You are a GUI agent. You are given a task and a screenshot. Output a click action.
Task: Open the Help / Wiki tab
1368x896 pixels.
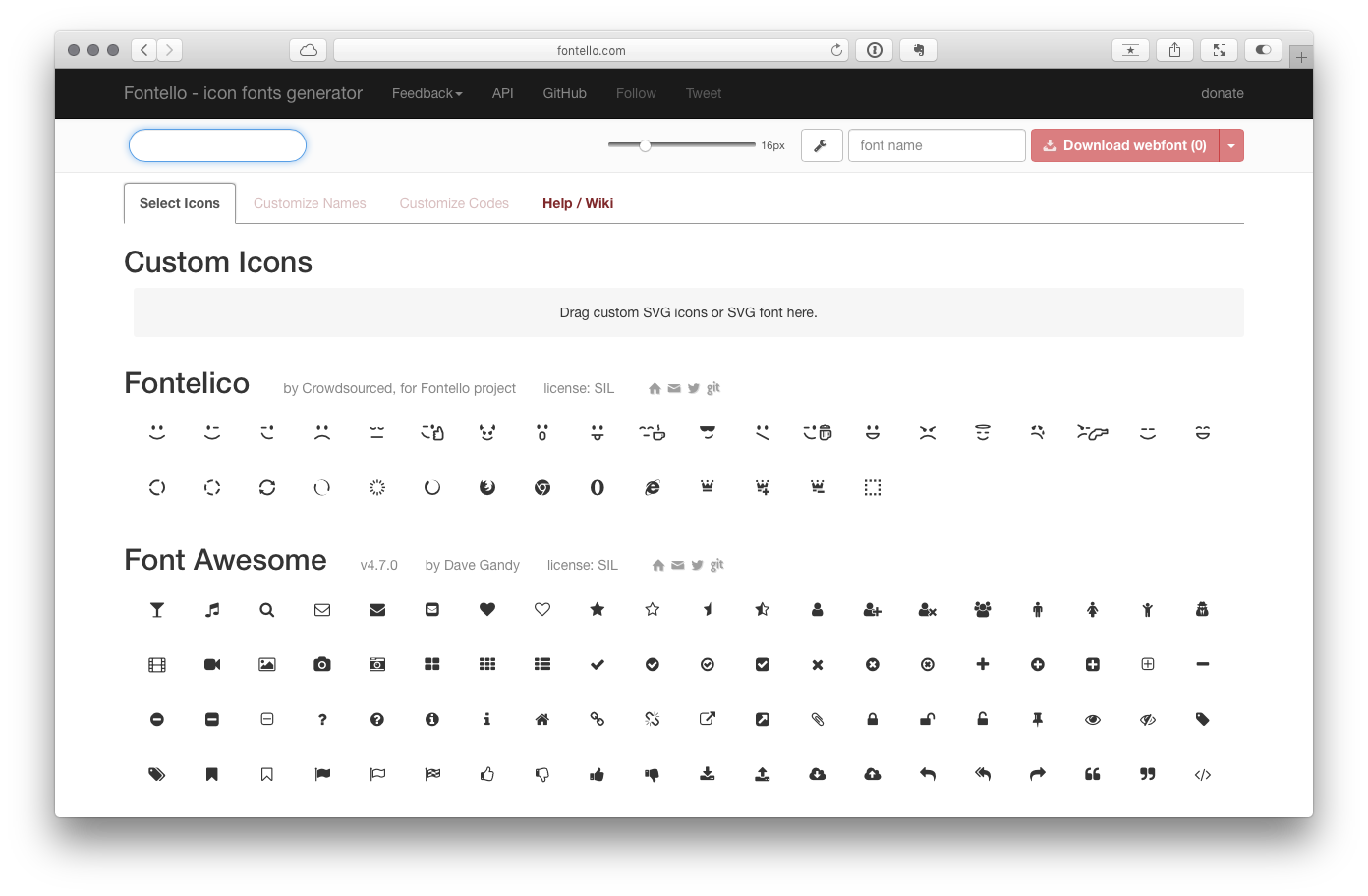click(578, 203)
